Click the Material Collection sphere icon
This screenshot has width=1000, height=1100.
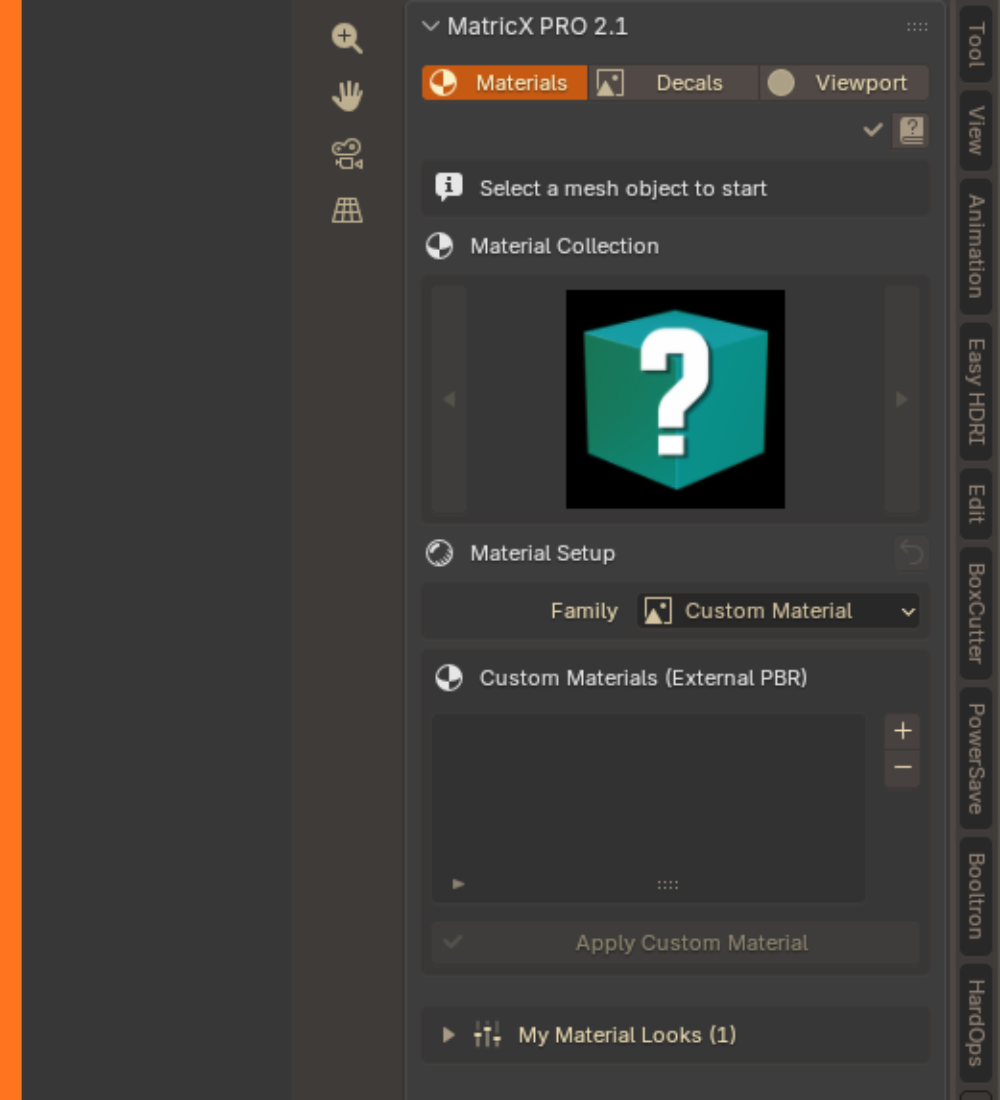(439, 246)
